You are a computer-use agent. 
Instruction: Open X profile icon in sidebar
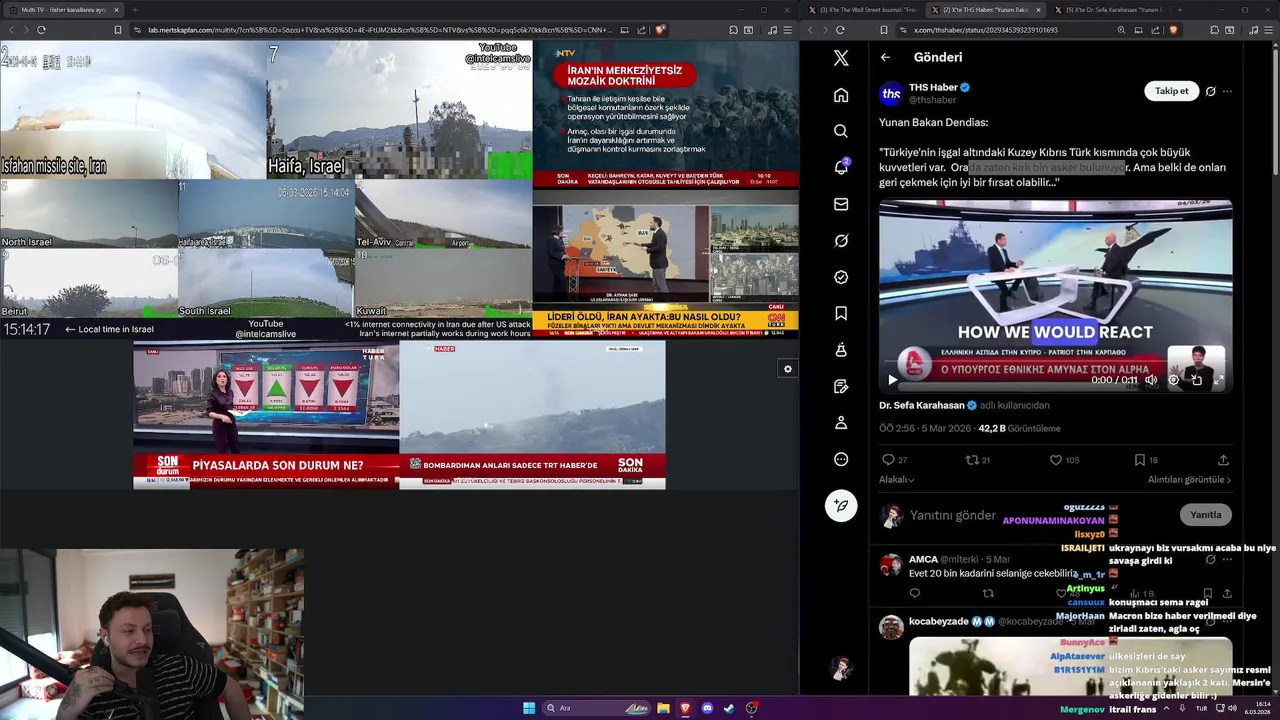click(841, 423)
